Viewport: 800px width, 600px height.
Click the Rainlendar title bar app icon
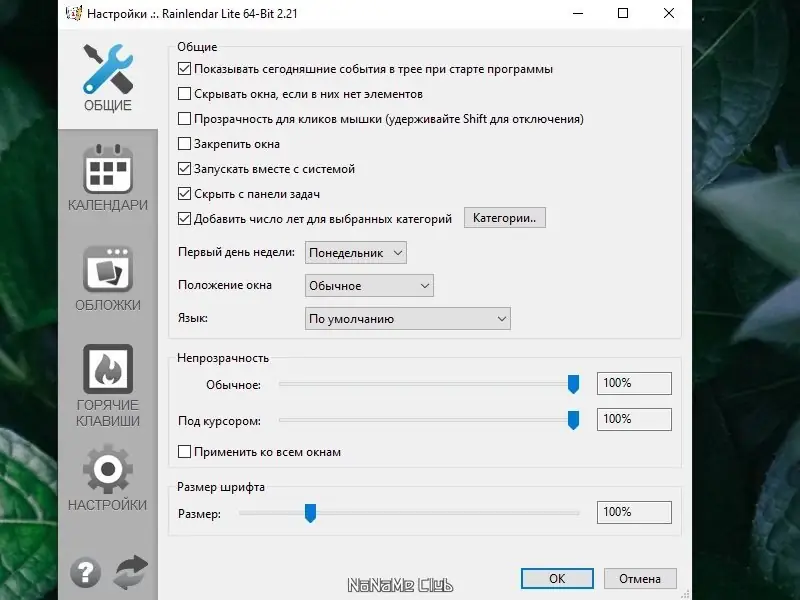74,13
